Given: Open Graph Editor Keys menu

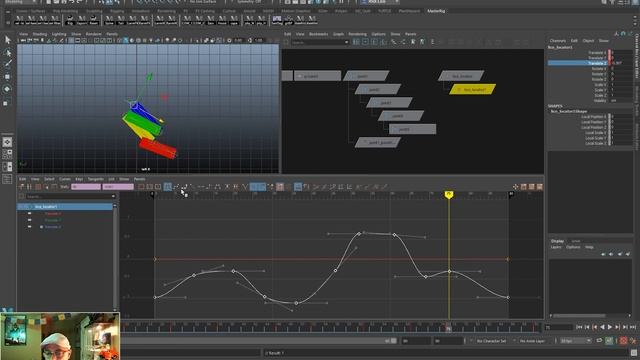Looking at the screenshot, I should (x=79, y=179).
